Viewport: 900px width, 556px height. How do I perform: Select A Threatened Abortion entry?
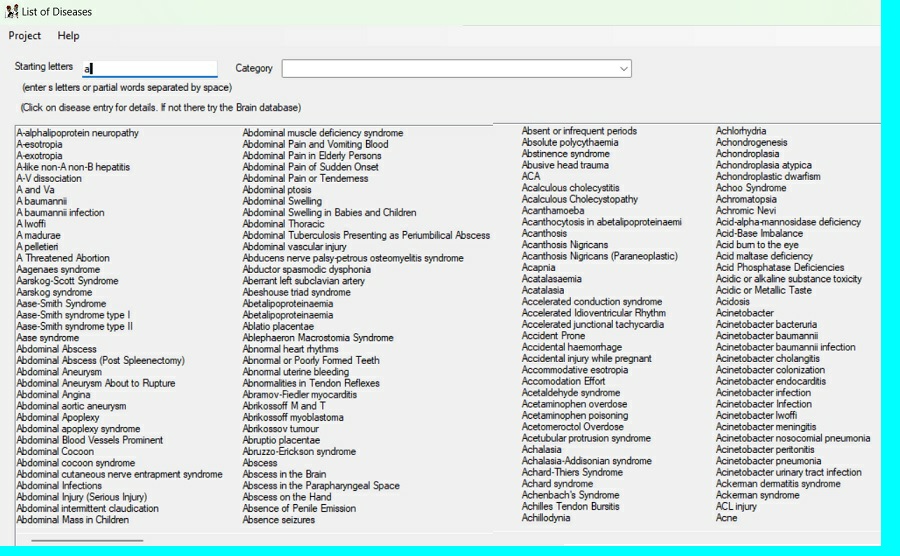point(63,258)
